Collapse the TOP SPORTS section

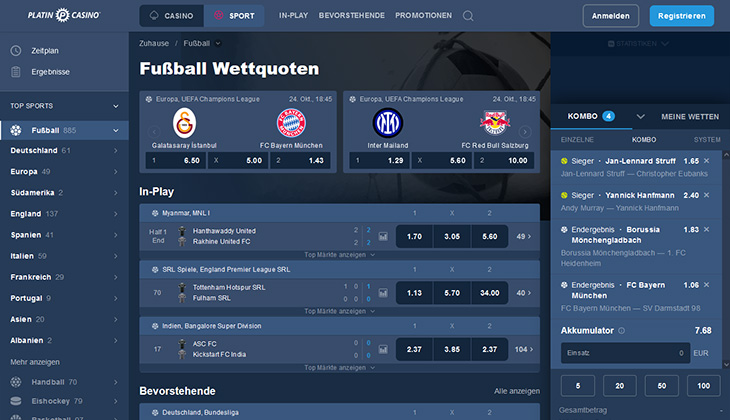[116, 106]
